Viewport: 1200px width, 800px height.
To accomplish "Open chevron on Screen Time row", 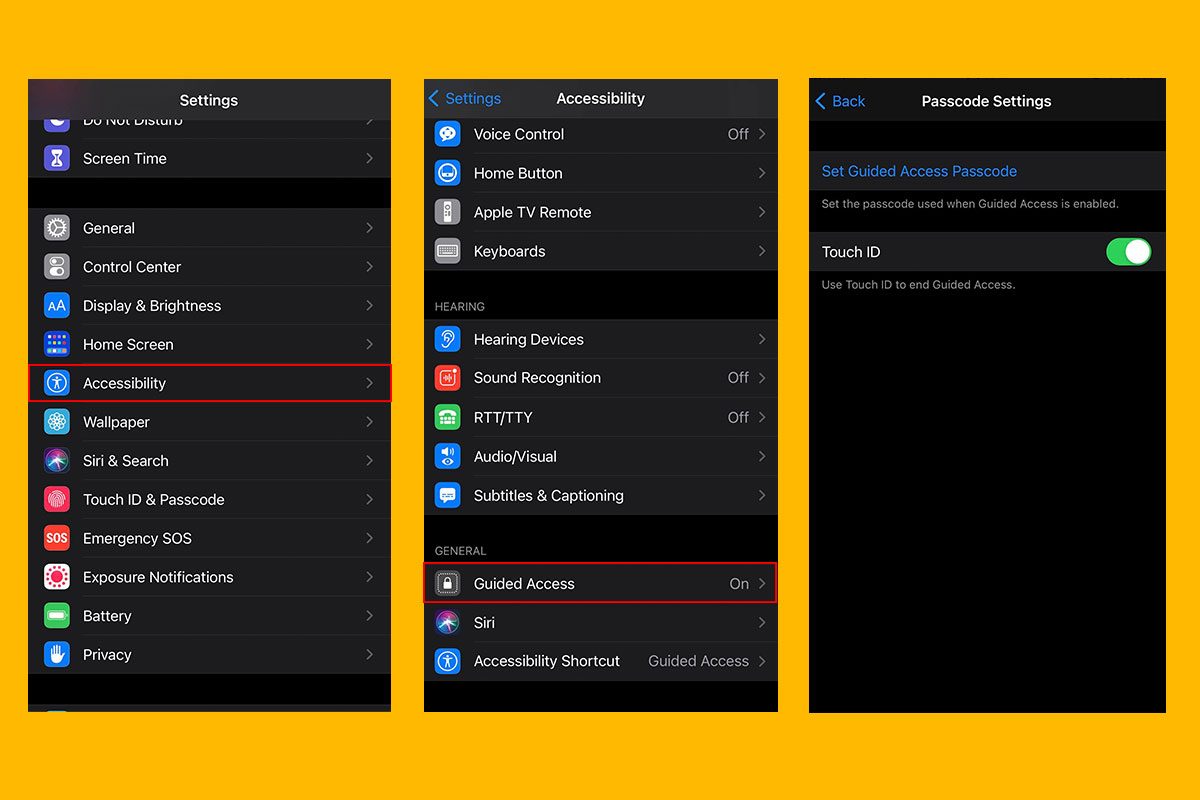I will 369,158.
